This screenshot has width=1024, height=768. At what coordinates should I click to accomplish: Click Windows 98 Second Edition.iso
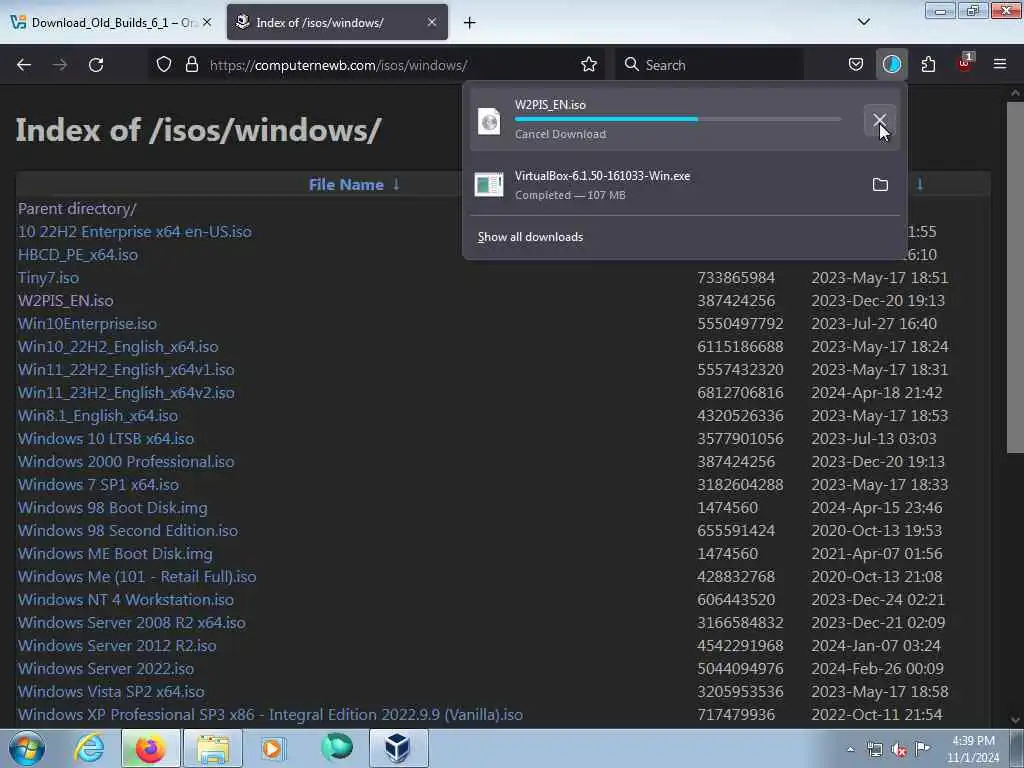[x=128, y=531]
